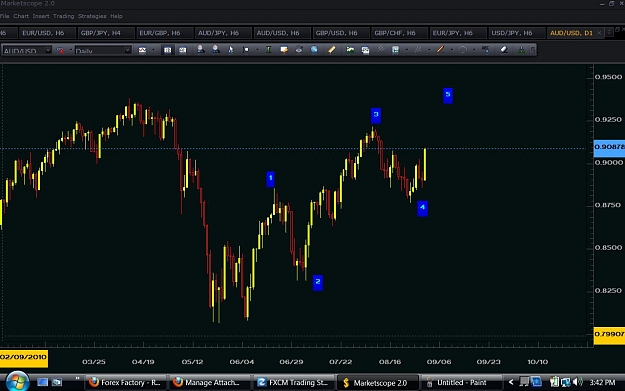Open the Insert menu
The height and width of the screenshot is (391, 625).
[x=41, y=16]
